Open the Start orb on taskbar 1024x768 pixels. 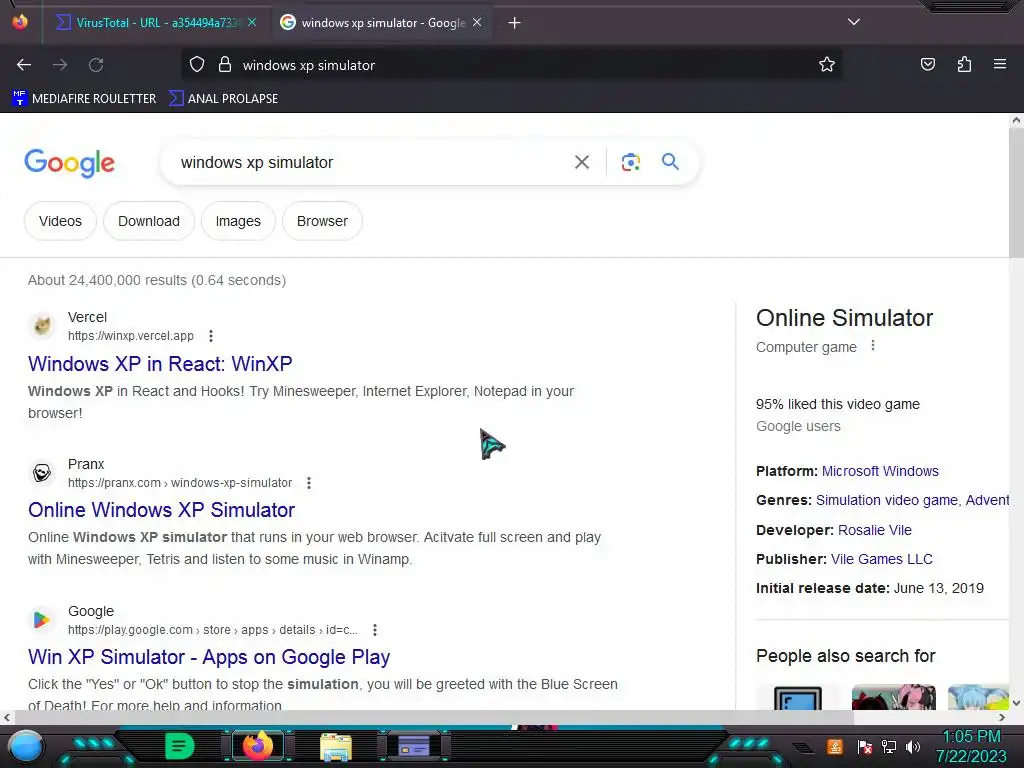pyautogui.click(x=26, y=746)
